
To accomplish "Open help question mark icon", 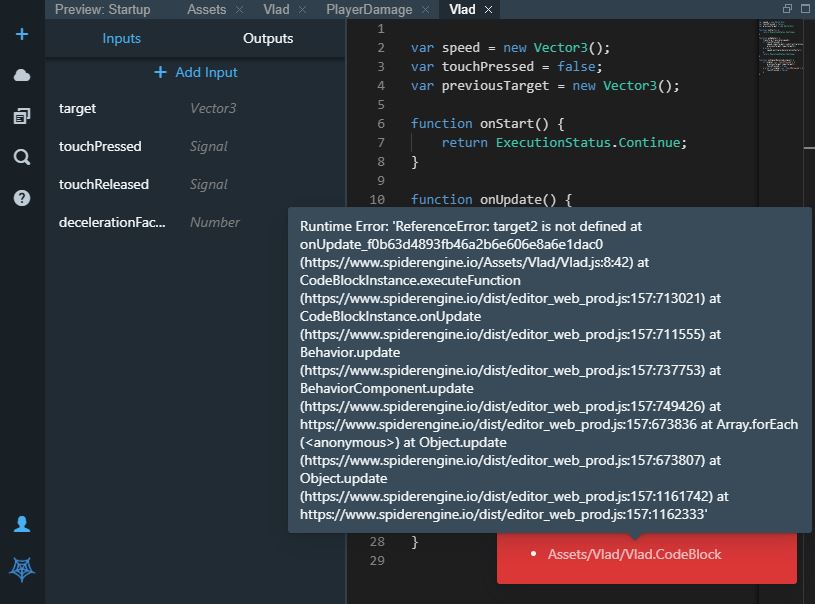I will pos(22,198).
